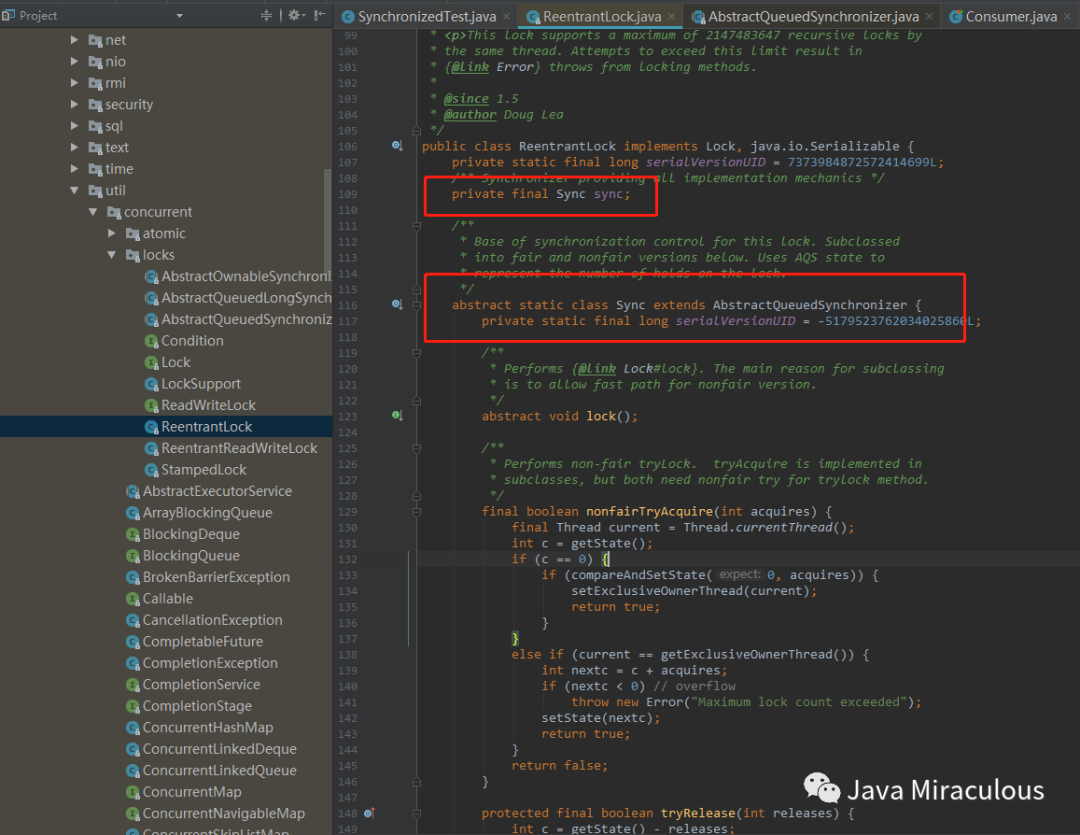Collapse the concurrent package folder
Screen dimensions: 1080x835
pyautogui.click(x=93, y=212)
